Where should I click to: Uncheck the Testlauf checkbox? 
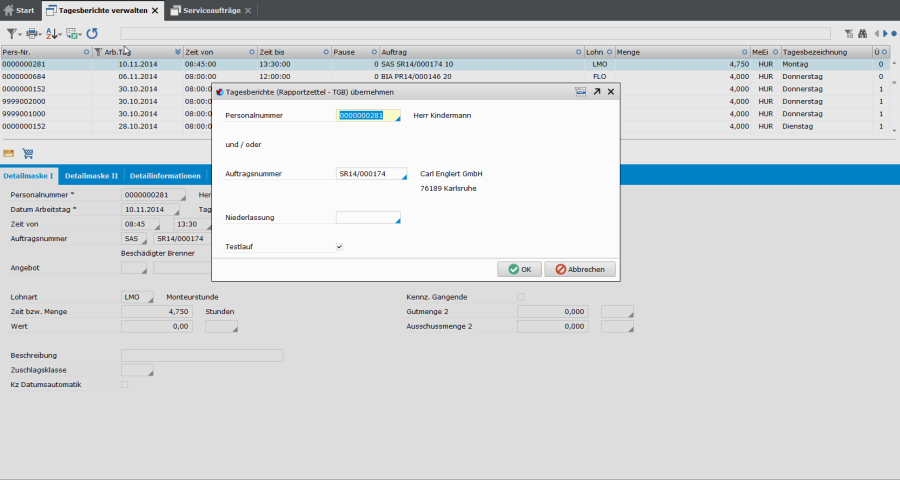coord(340,246)
